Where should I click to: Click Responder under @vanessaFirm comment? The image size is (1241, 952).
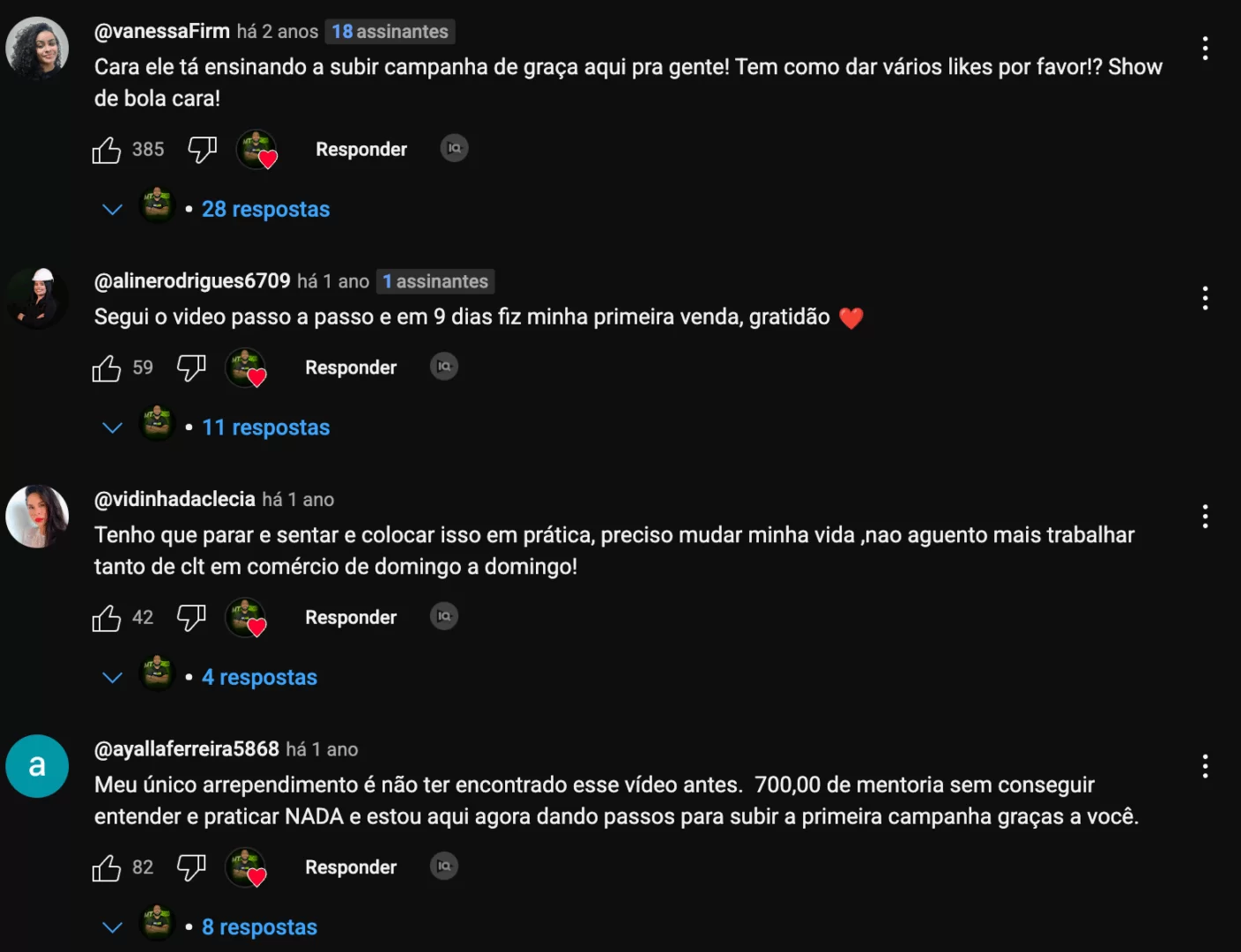pos(361,150)
